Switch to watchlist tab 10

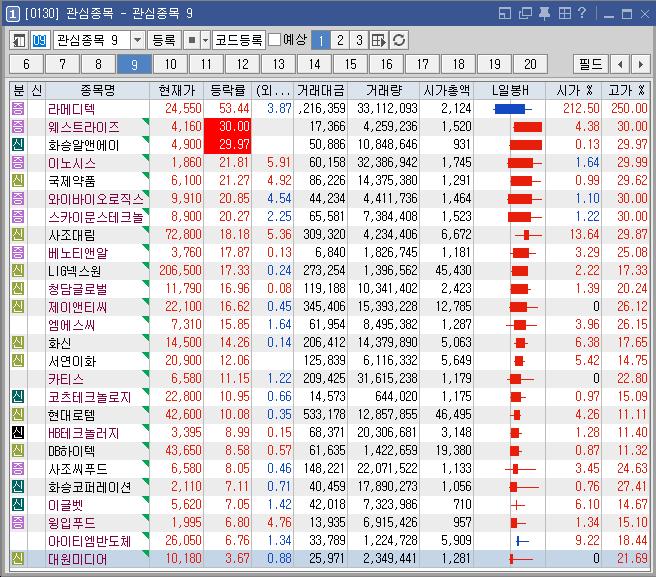[170, 64]
